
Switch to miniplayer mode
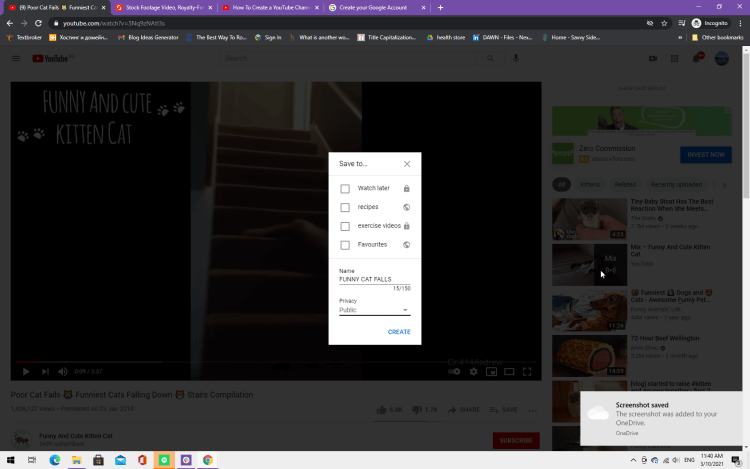(491, 371)
